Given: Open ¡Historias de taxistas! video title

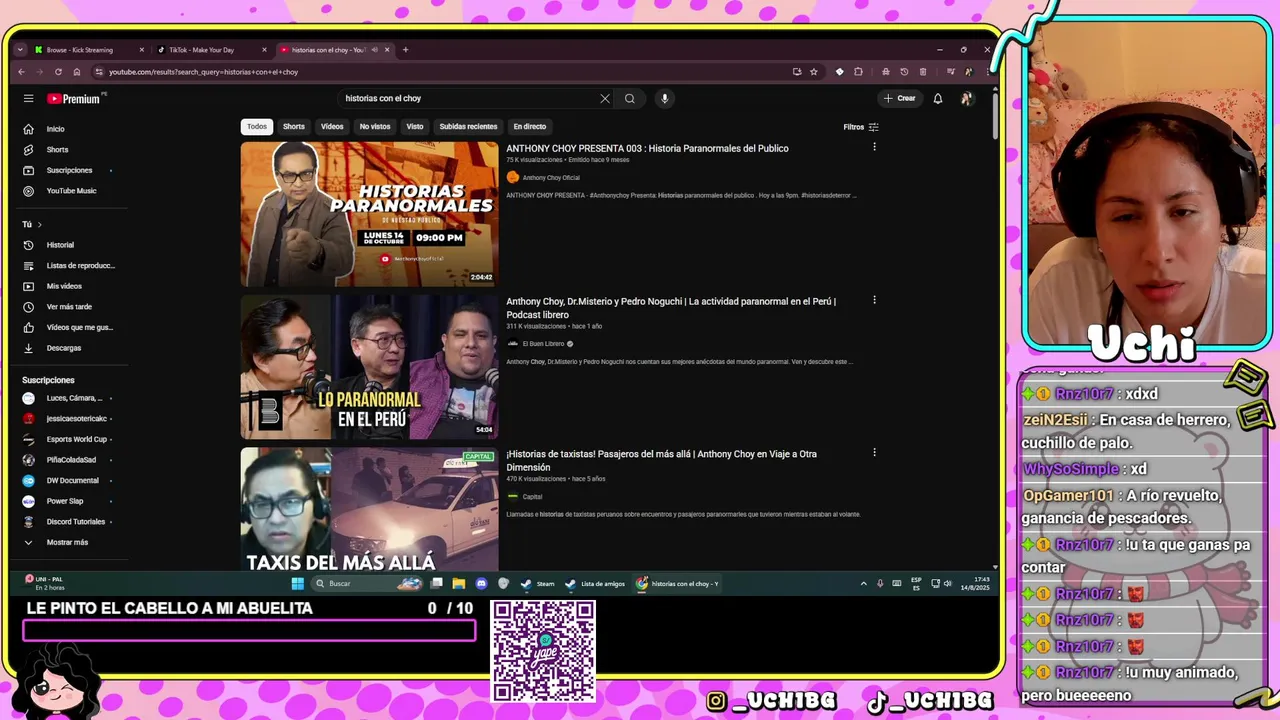Looking at the screenshot, I should point(661,460).
